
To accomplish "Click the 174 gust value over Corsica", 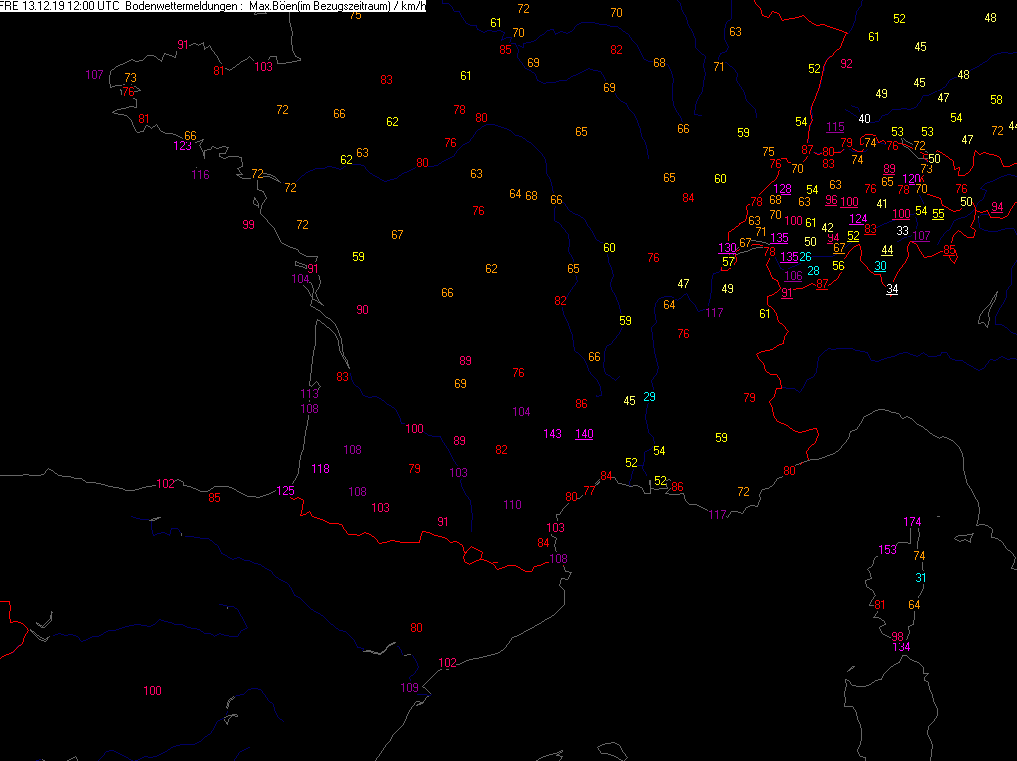I will coord(912,522).
